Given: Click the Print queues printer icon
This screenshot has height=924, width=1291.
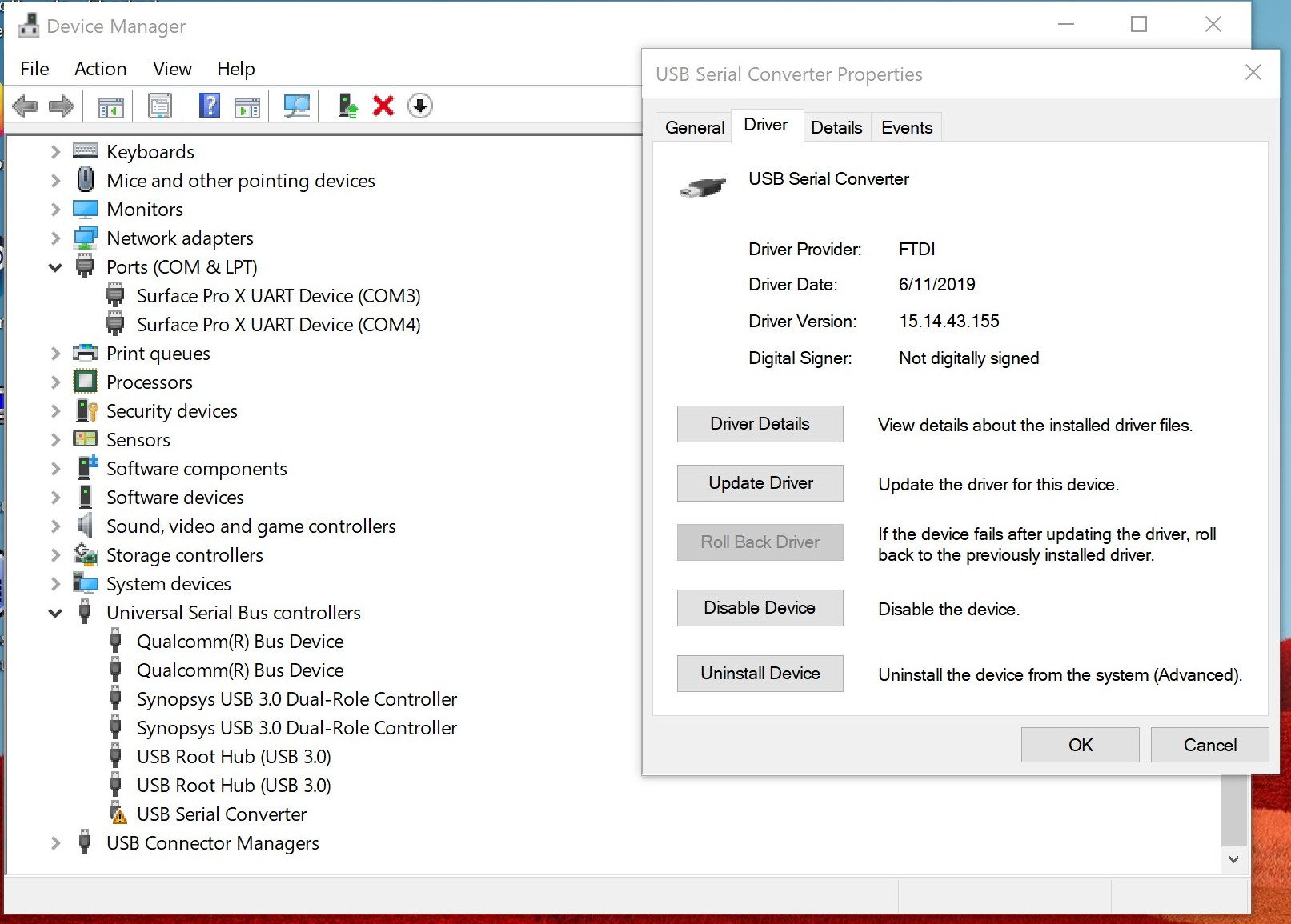Looking at the screenshot, I should (x=86, y=353).
